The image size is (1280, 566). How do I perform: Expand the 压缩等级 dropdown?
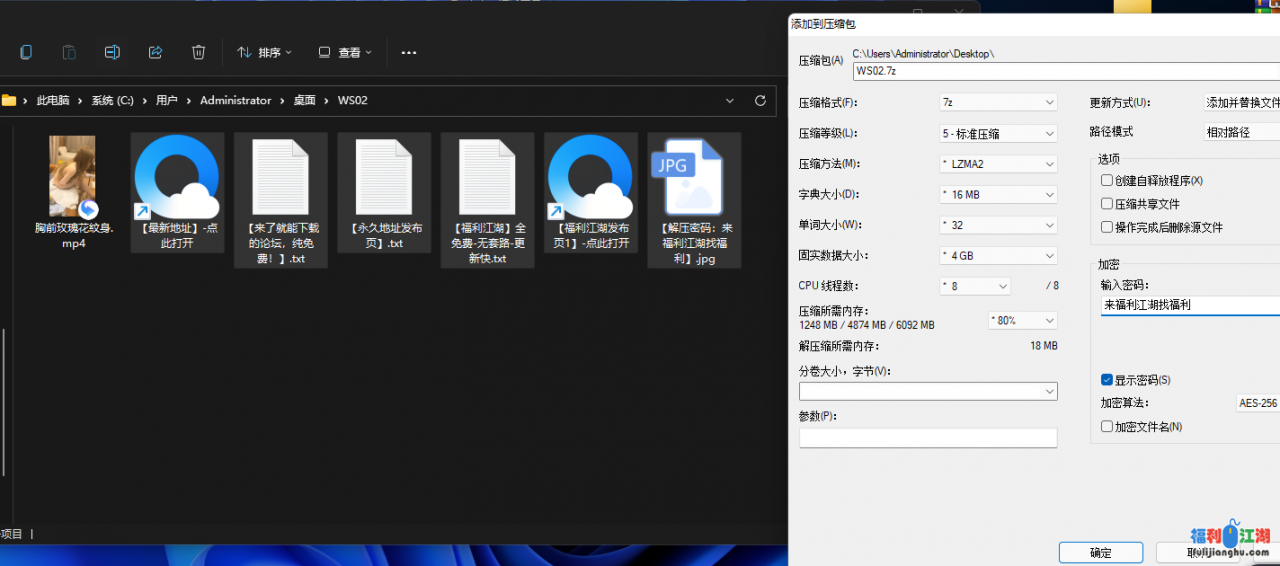[997, 133]
